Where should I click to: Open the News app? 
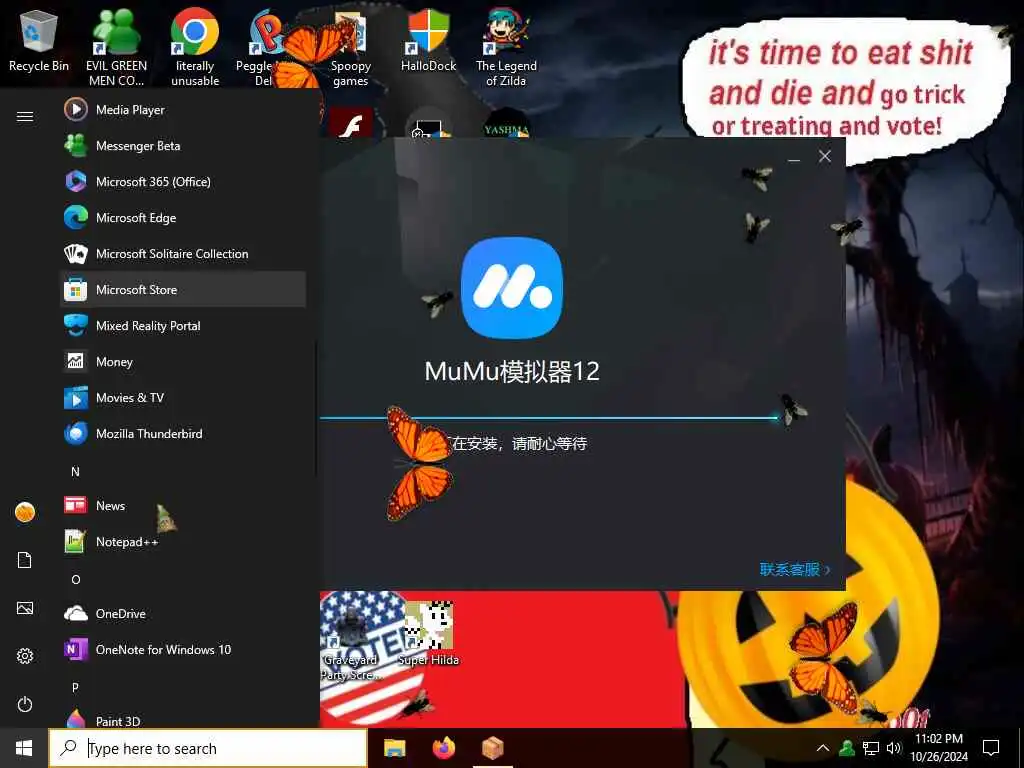pyautogui.click(x=183, y=505)
